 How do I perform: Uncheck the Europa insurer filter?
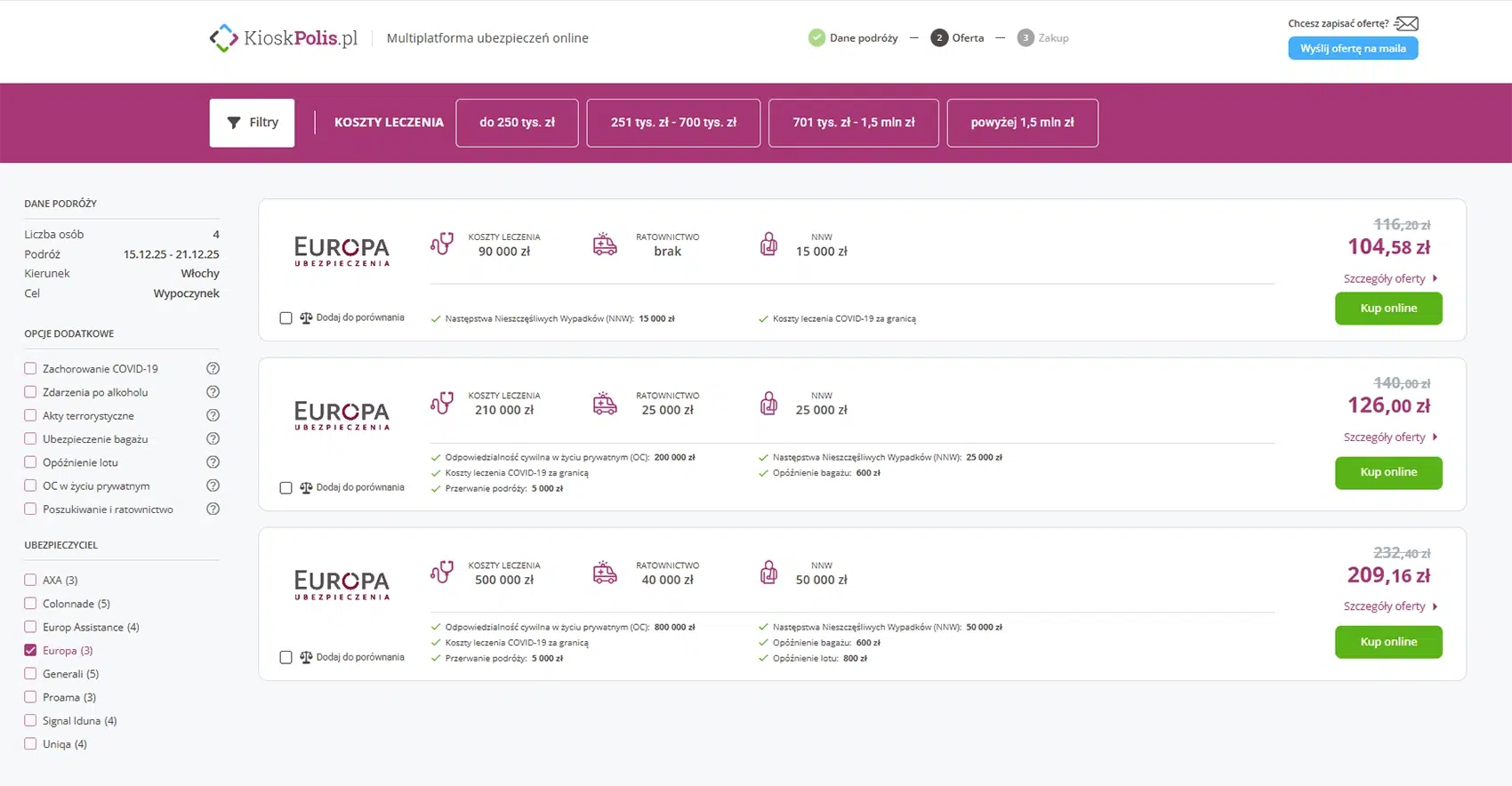tap(31, 651)
